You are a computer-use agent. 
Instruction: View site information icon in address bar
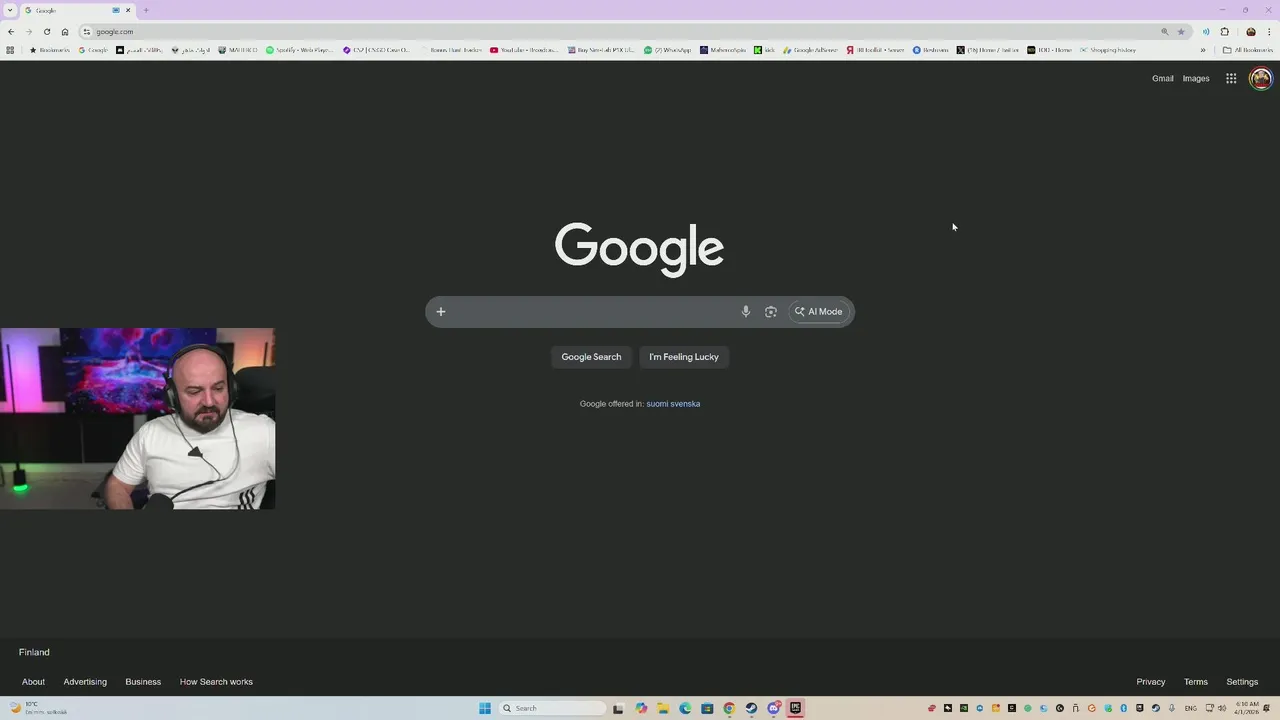(87, 32)
